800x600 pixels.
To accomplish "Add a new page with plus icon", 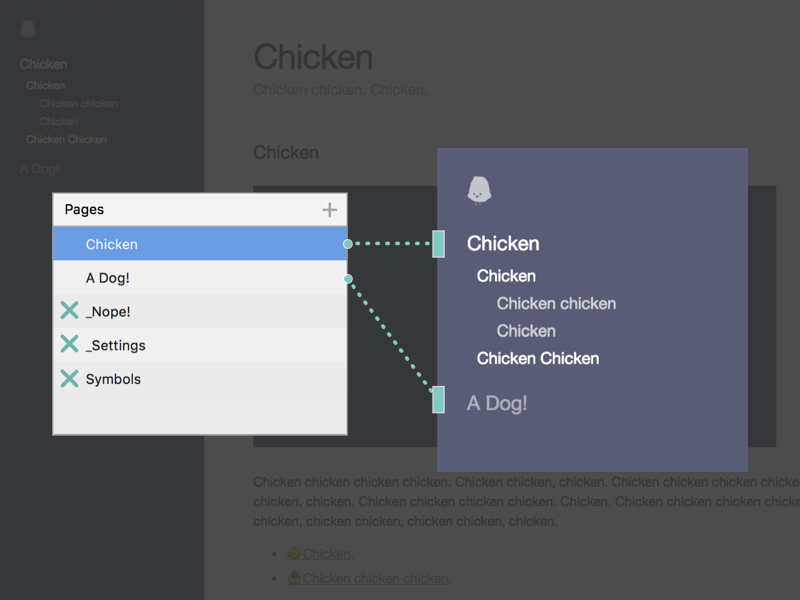I will coord(330,210).
